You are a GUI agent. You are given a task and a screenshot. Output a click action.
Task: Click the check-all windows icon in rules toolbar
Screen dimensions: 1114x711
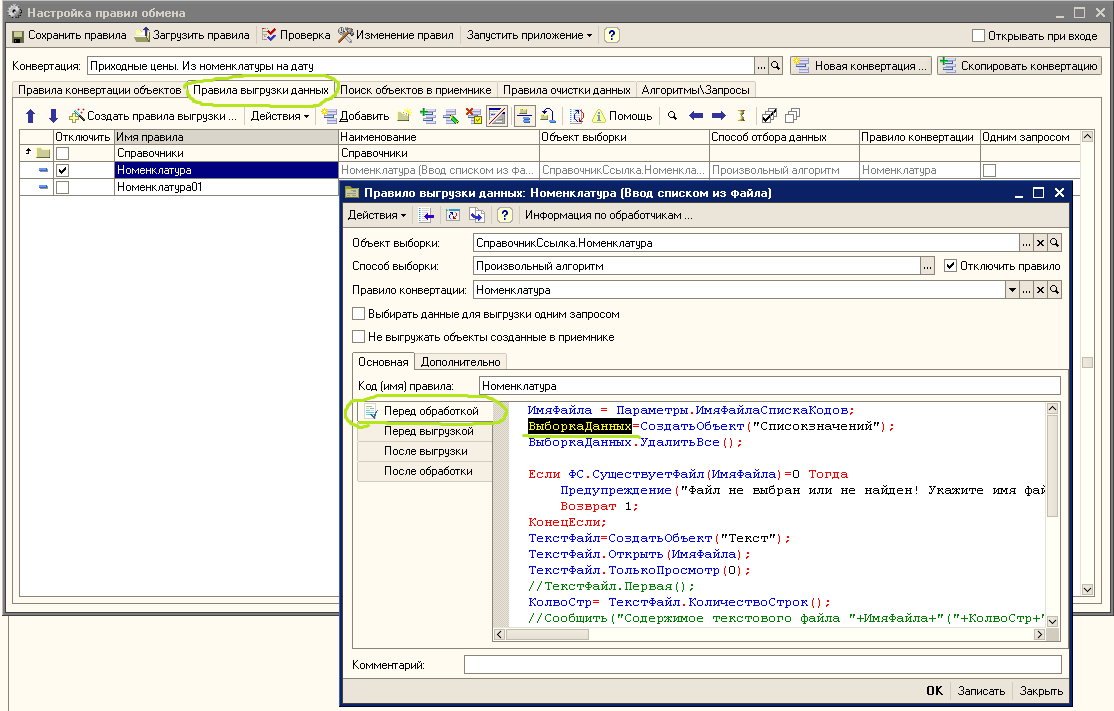pyautogui.click(x=769, y=116)
